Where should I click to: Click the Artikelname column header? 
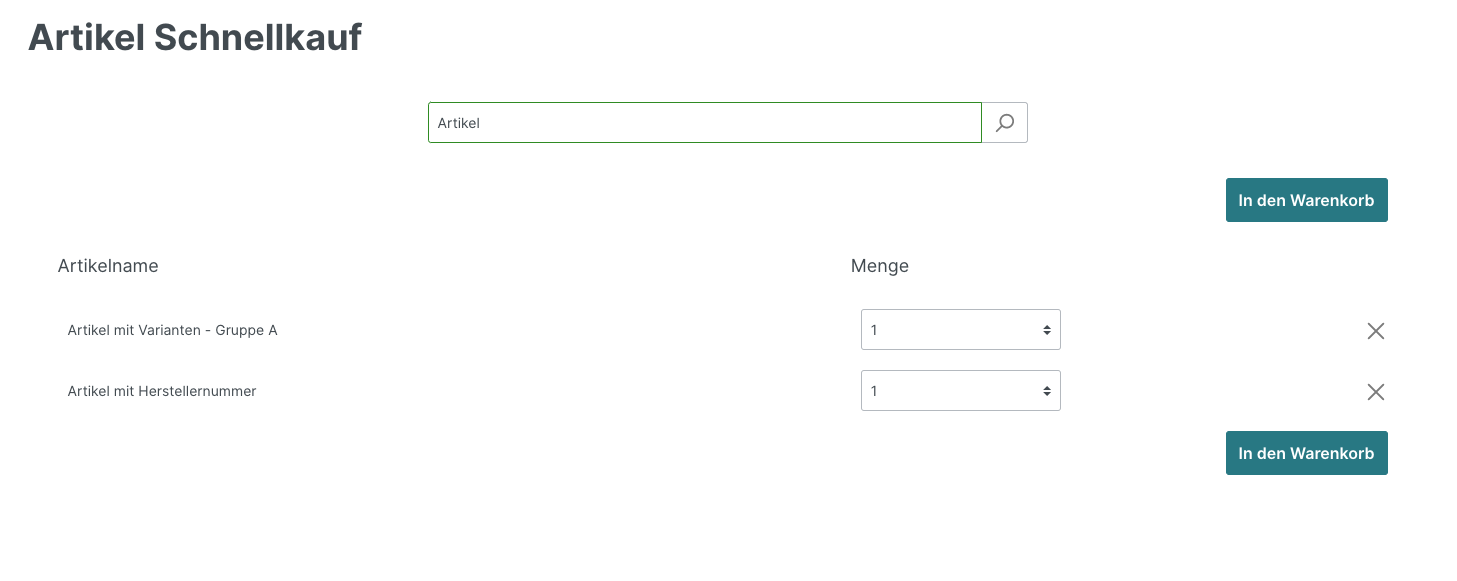click(108, 266)
